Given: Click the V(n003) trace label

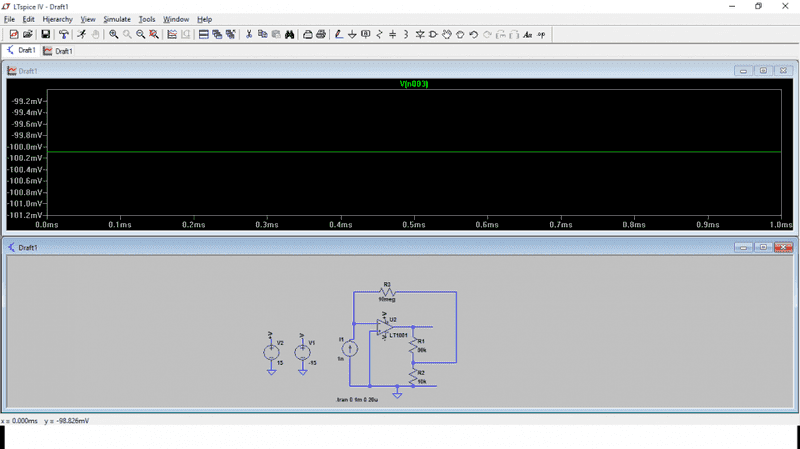Looking at the screenshot, I should tap(413, 84).
